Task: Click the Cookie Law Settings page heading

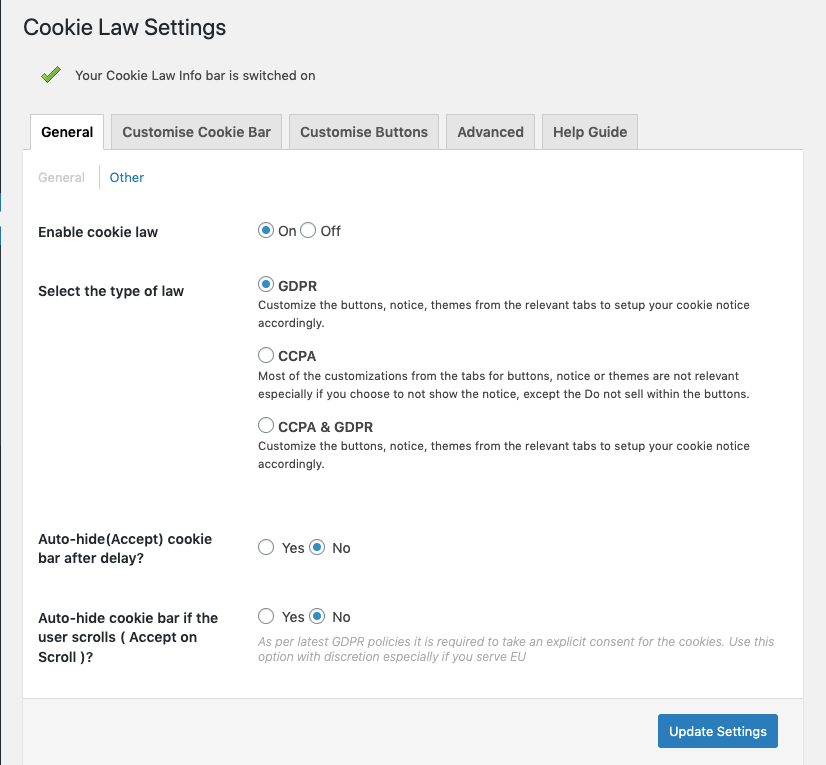Action: (x=125, y=27)
